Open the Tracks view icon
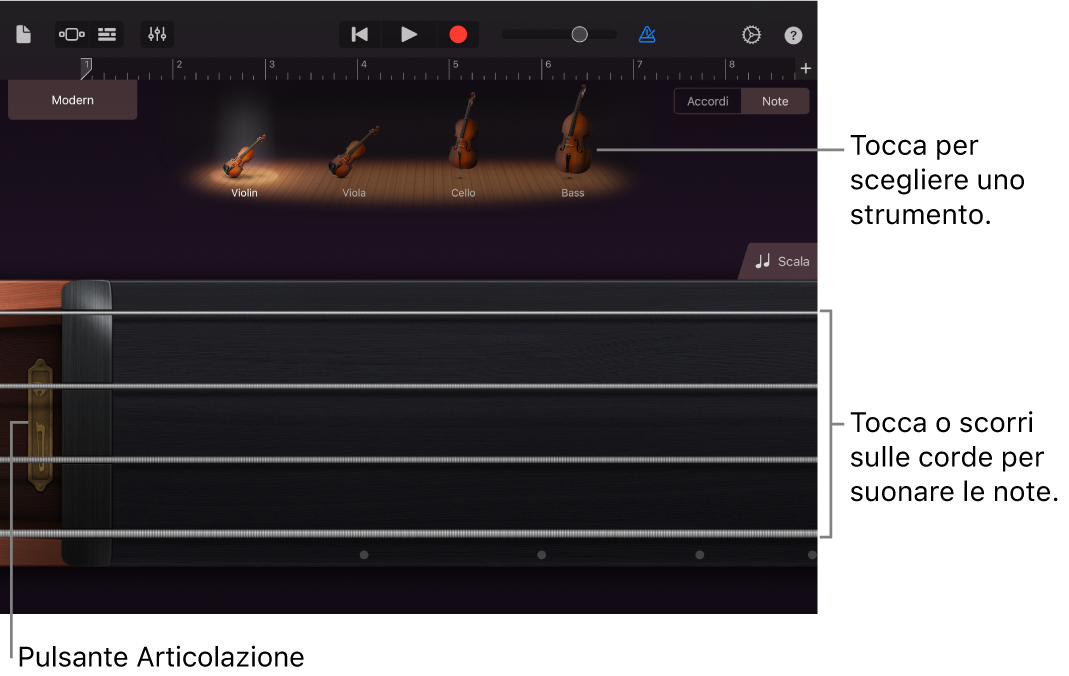The width and height of the screenshot is (1069, 676). point(106,34)
